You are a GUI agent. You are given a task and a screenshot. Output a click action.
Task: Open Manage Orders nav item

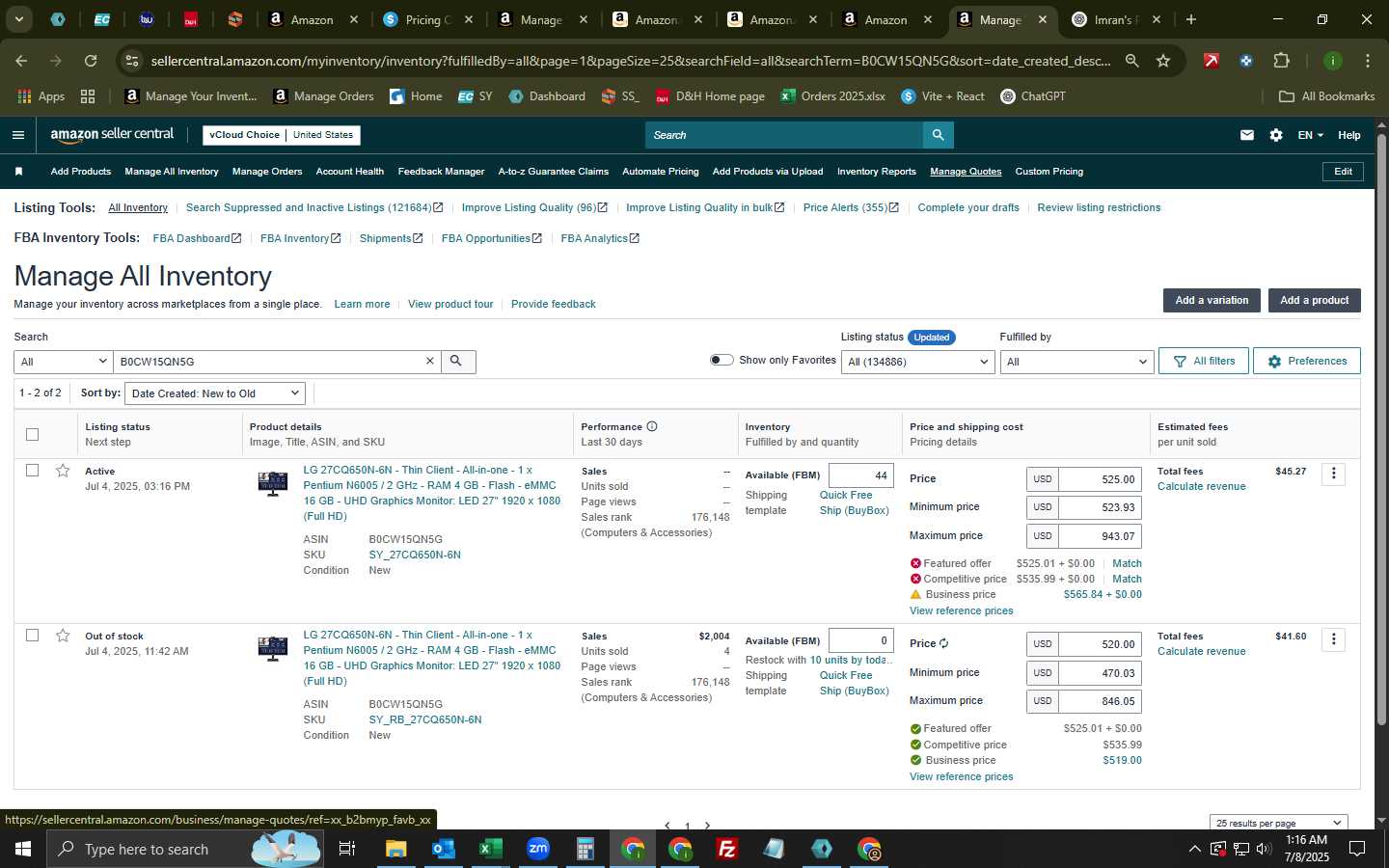[267, 172]
